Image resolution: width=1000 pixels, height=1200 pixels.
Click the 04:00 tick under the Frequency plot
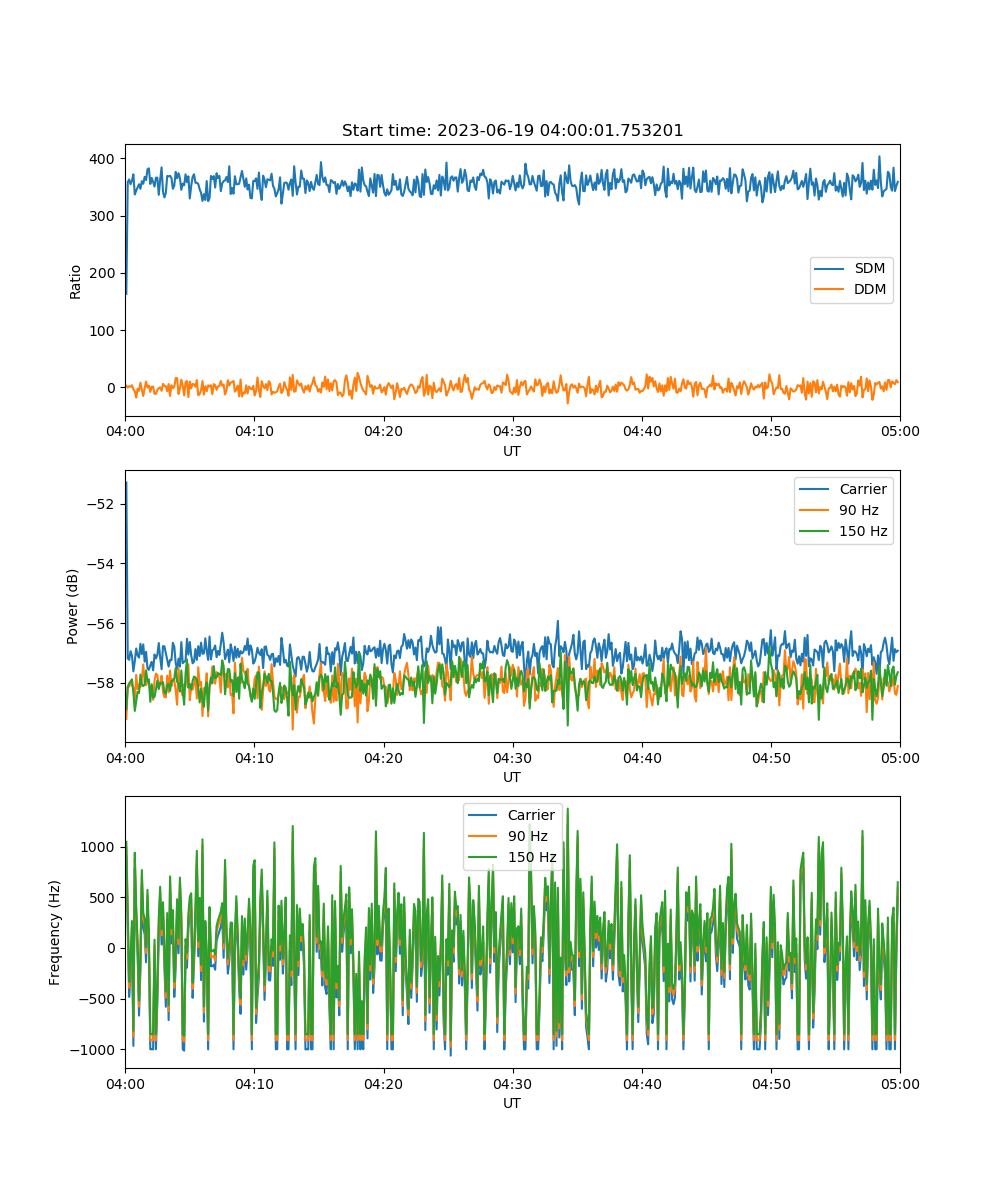click(125, 1083)
